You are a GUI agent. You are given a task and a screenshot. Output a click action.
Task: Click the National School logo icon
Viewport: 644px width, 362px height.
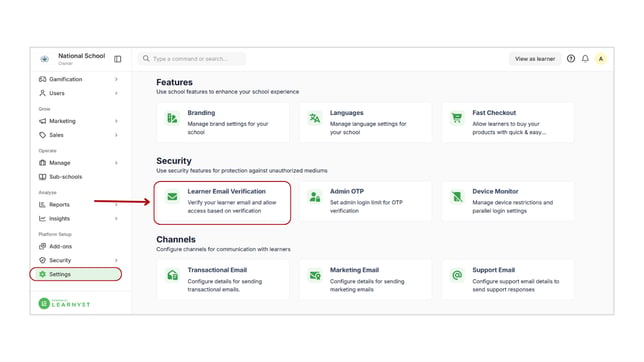44,59
